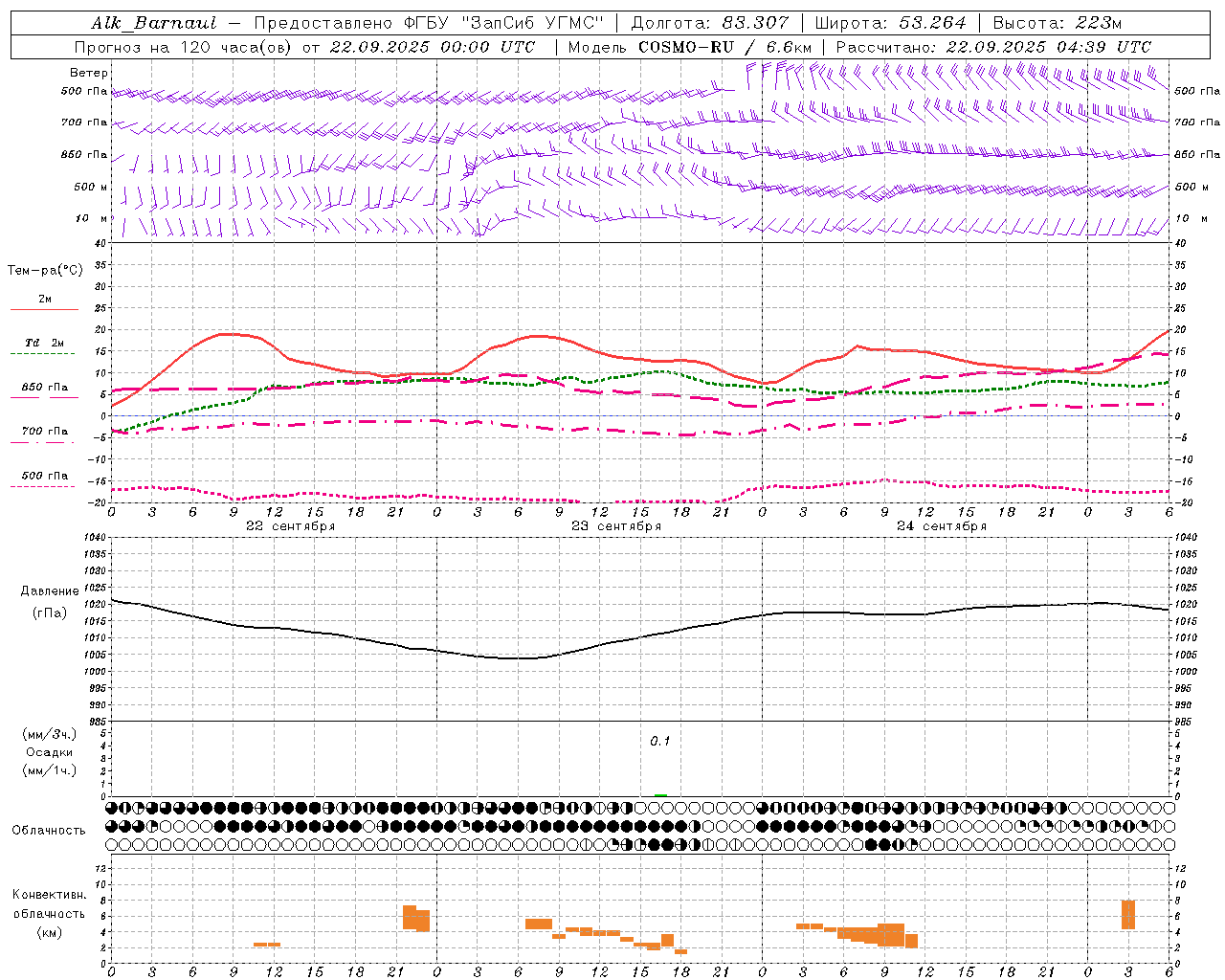Click the '22 сентября' date label
The height and width of the screenshot is (980, 1225).
tap(290, 526)
